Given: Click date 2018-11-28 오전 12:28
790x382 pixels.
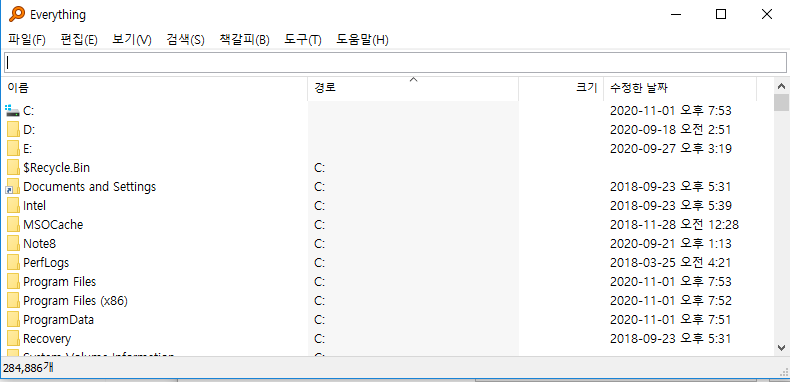Looking at the screenshot, I should click(x=674, y=224).
